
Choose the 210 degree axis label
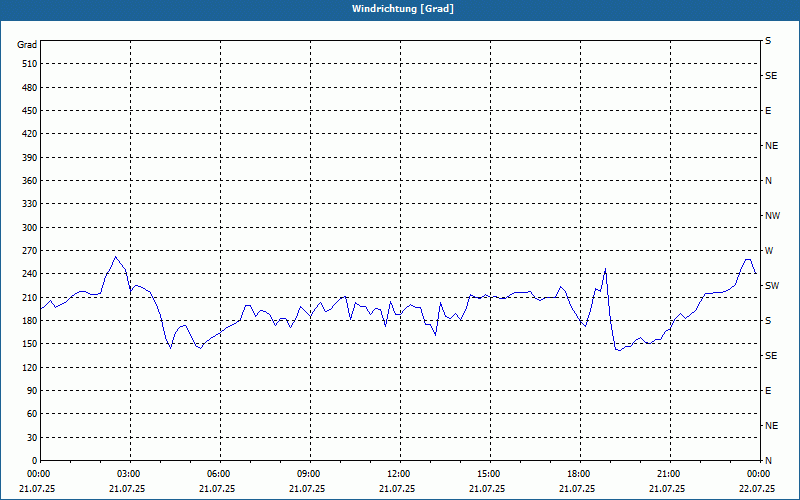coord(30,297)
